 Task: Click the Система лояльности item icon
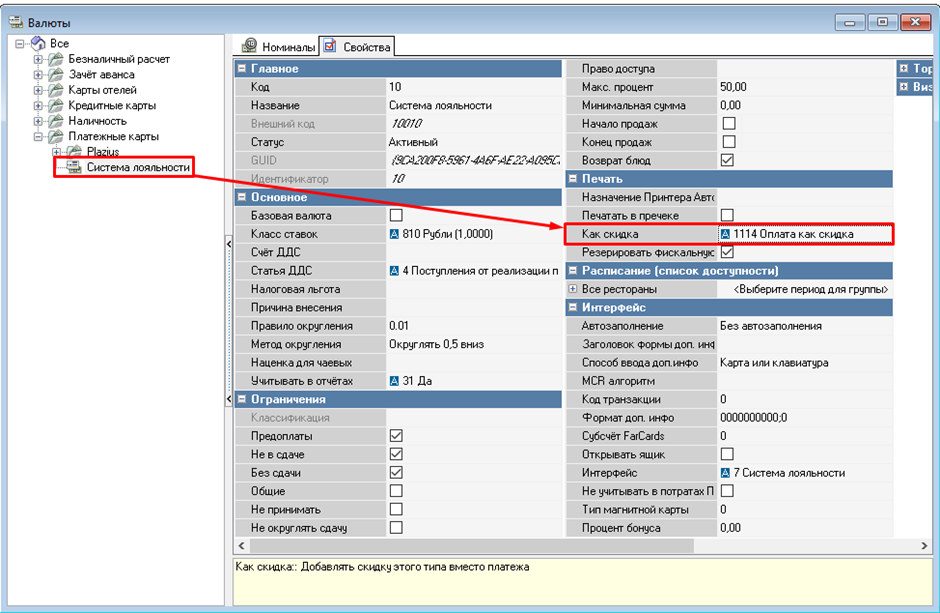(x=73, y=167)
